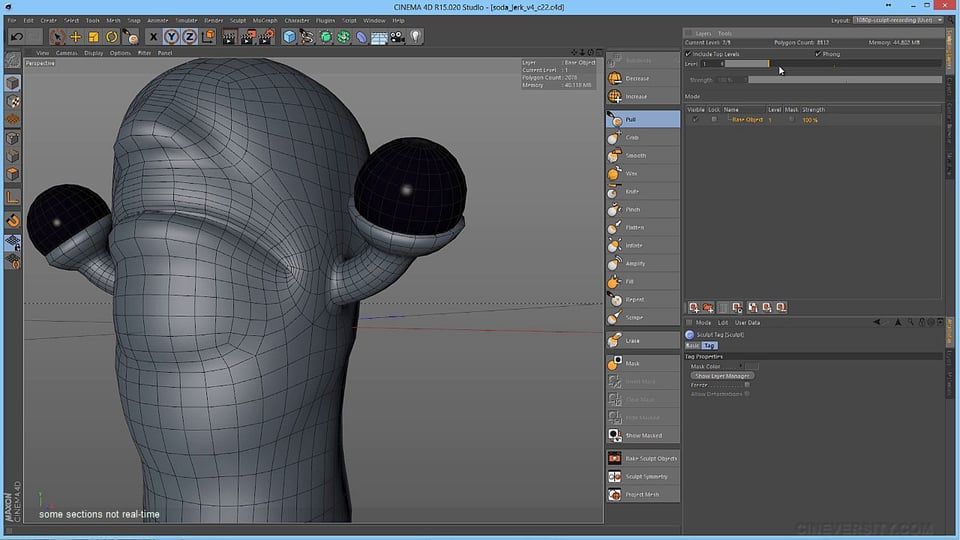Open the Layout dropdown at top right
This screenshot has width=960, height=540.
(895, 20)
